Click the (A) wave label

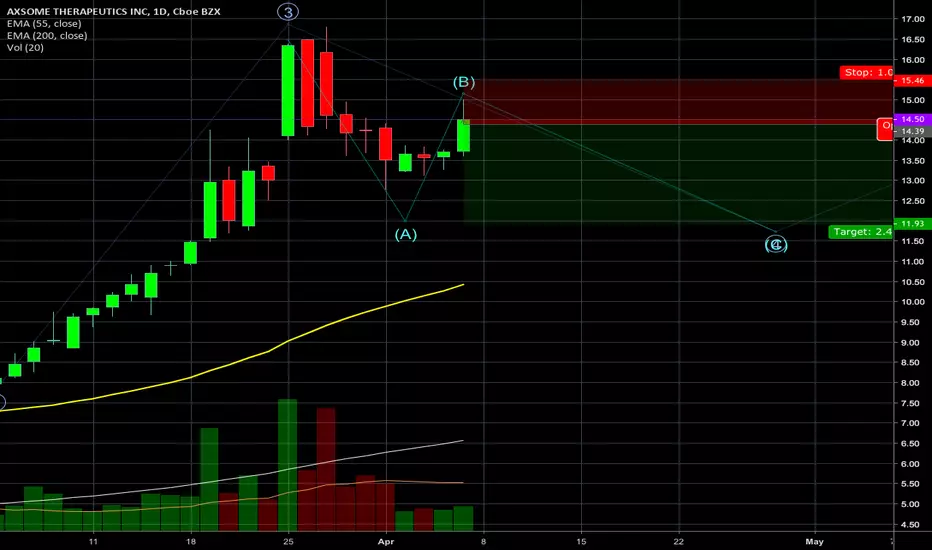click(x=405, y=234)
